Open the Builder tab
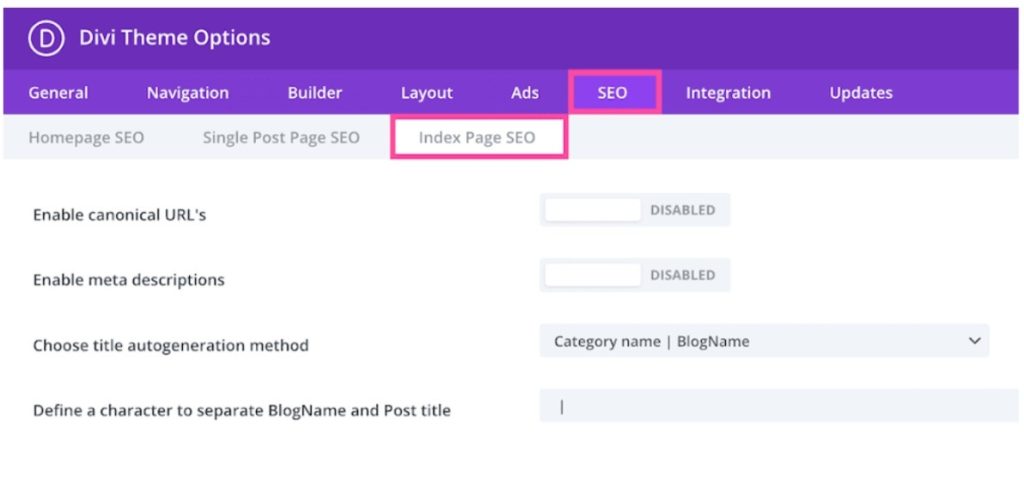The height and width of the screenshot is (482, 1024). (315, 93)
